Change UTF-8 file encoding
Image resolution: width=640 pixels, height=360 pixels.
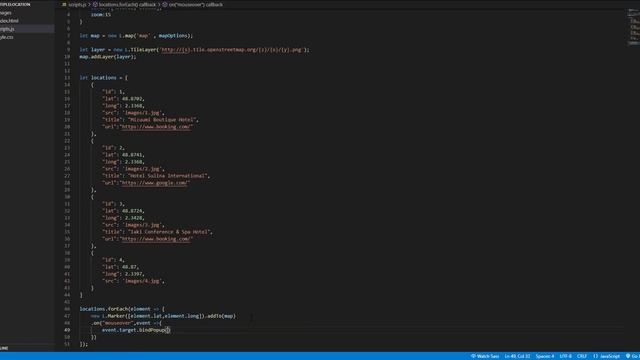click(x=565, y=356)
